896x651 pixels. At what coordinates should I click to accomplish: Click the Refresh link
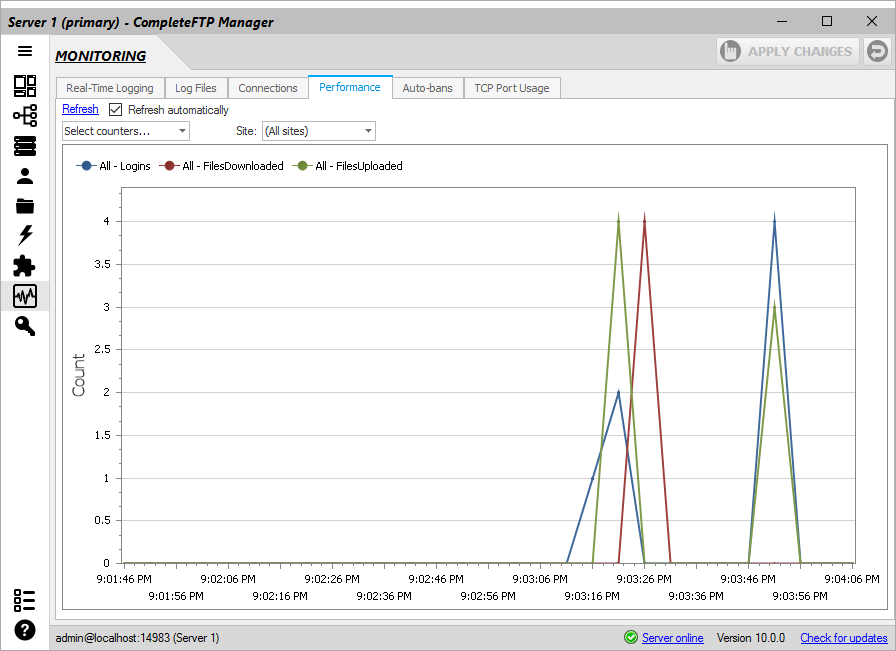[x=80, y=109]
